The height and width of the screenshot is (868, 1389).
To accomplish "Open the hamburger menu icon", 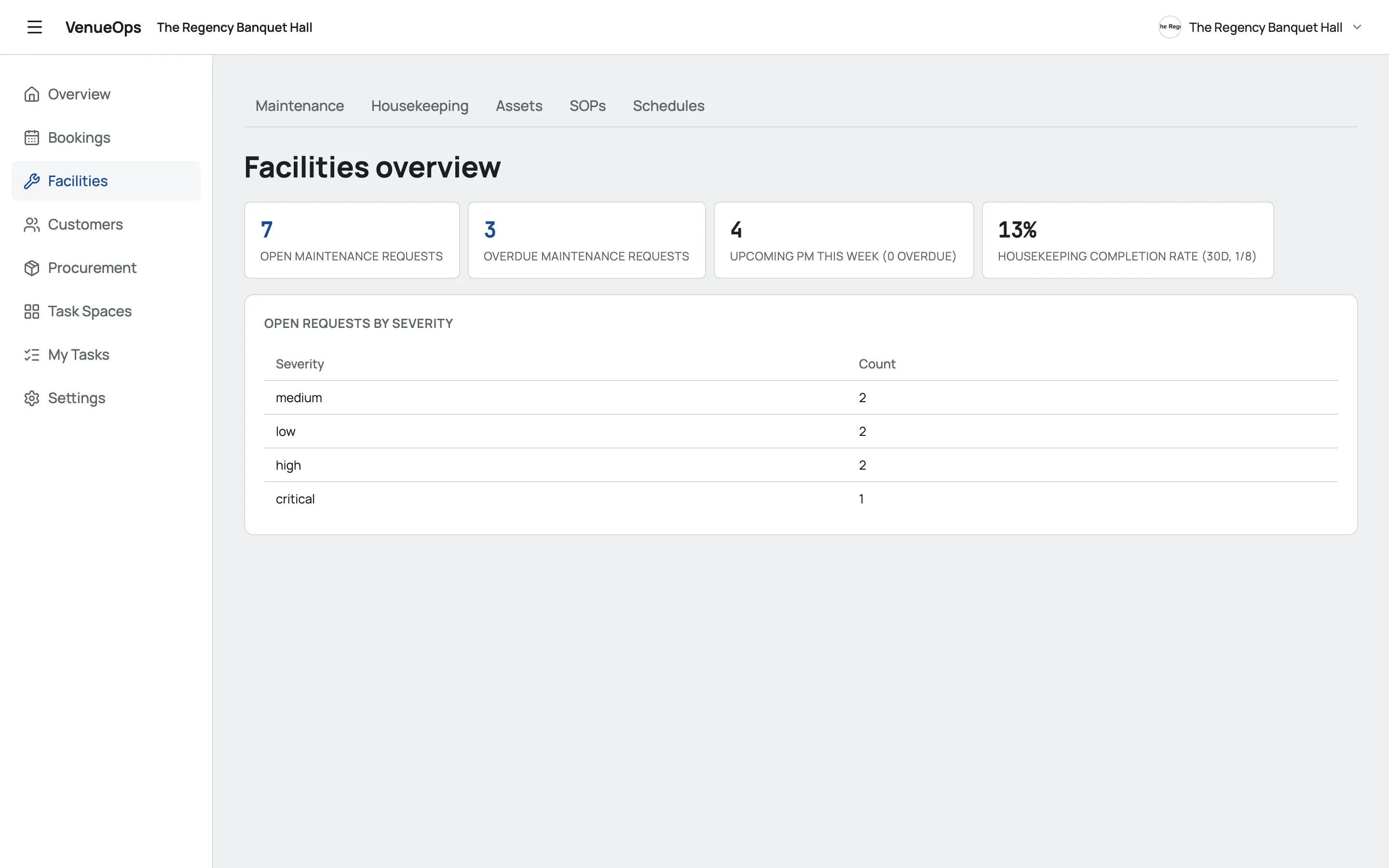I will 34,27.
